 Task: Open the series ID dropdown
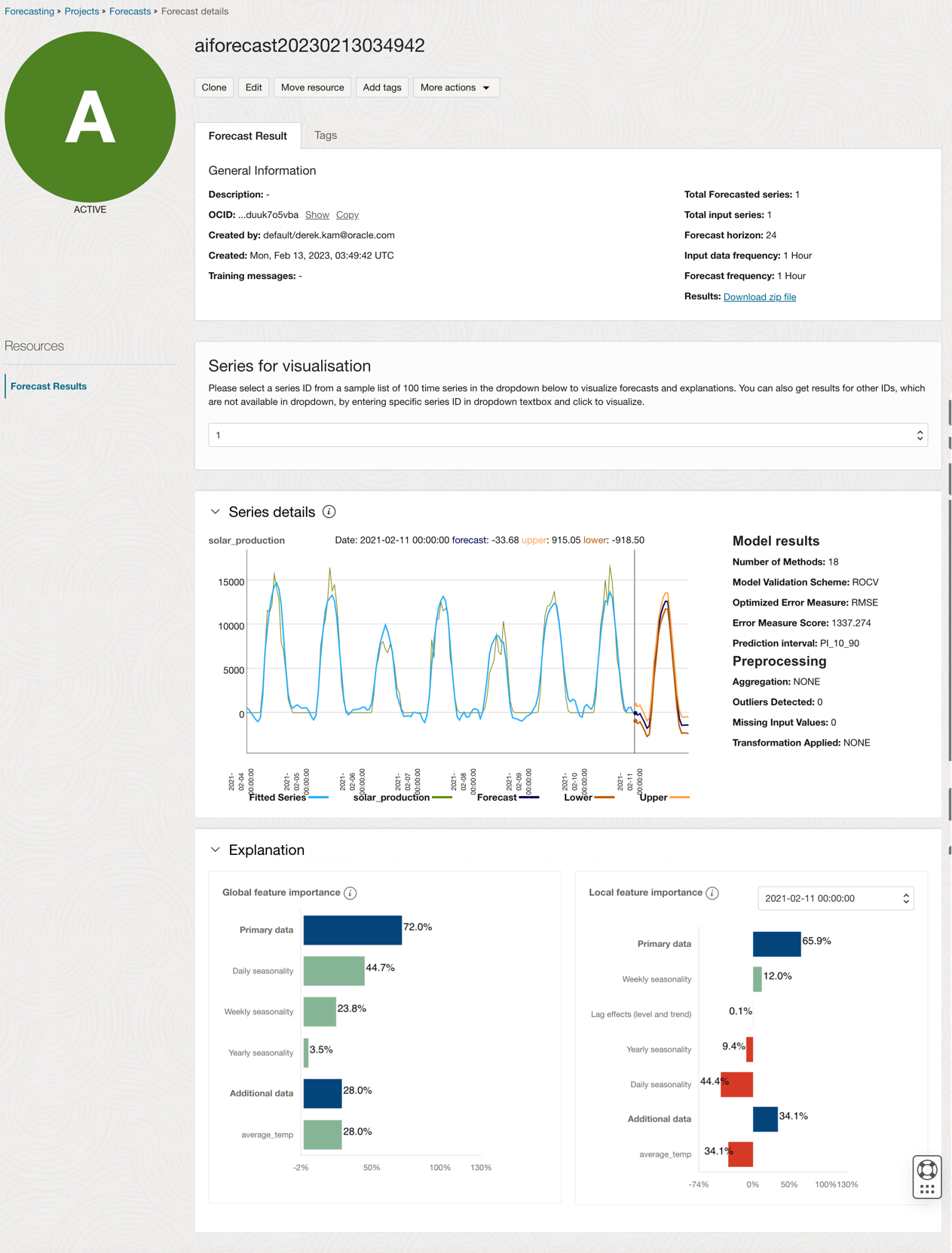coord(568,435)
